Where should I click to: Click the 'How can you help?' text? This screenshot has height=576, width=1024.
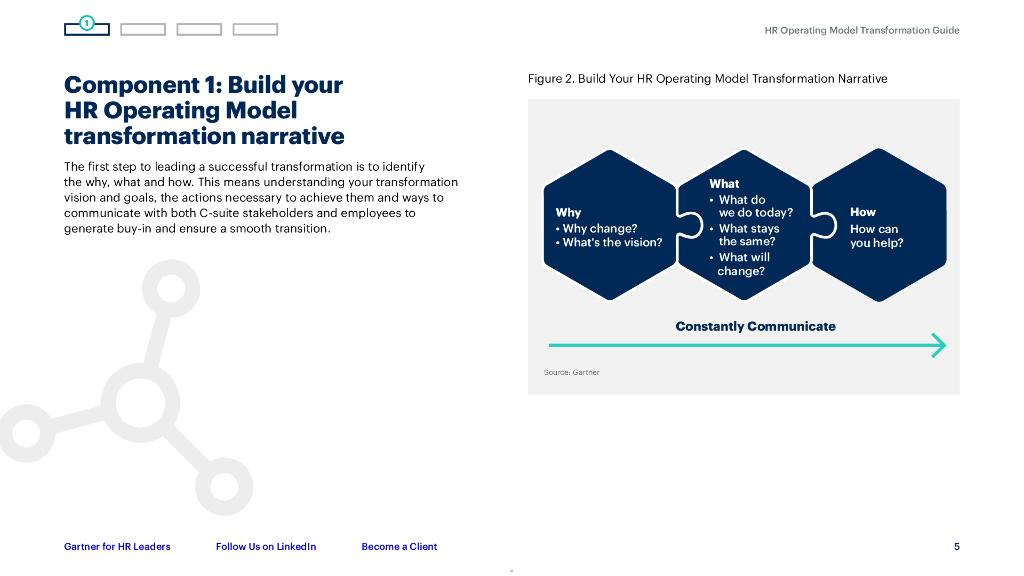tap(876, 236)
